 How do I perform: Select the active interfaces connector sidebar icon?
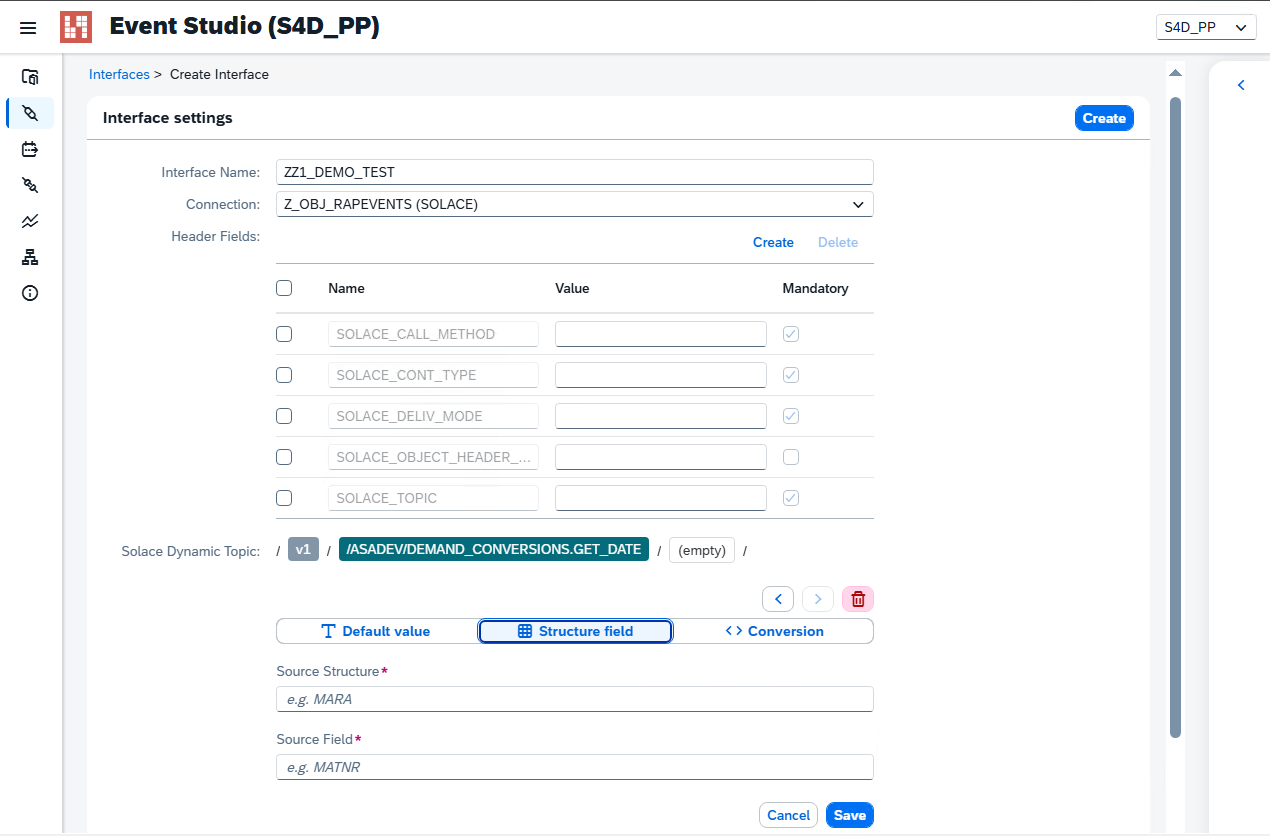pyautogui.click(x=30, y=113)
